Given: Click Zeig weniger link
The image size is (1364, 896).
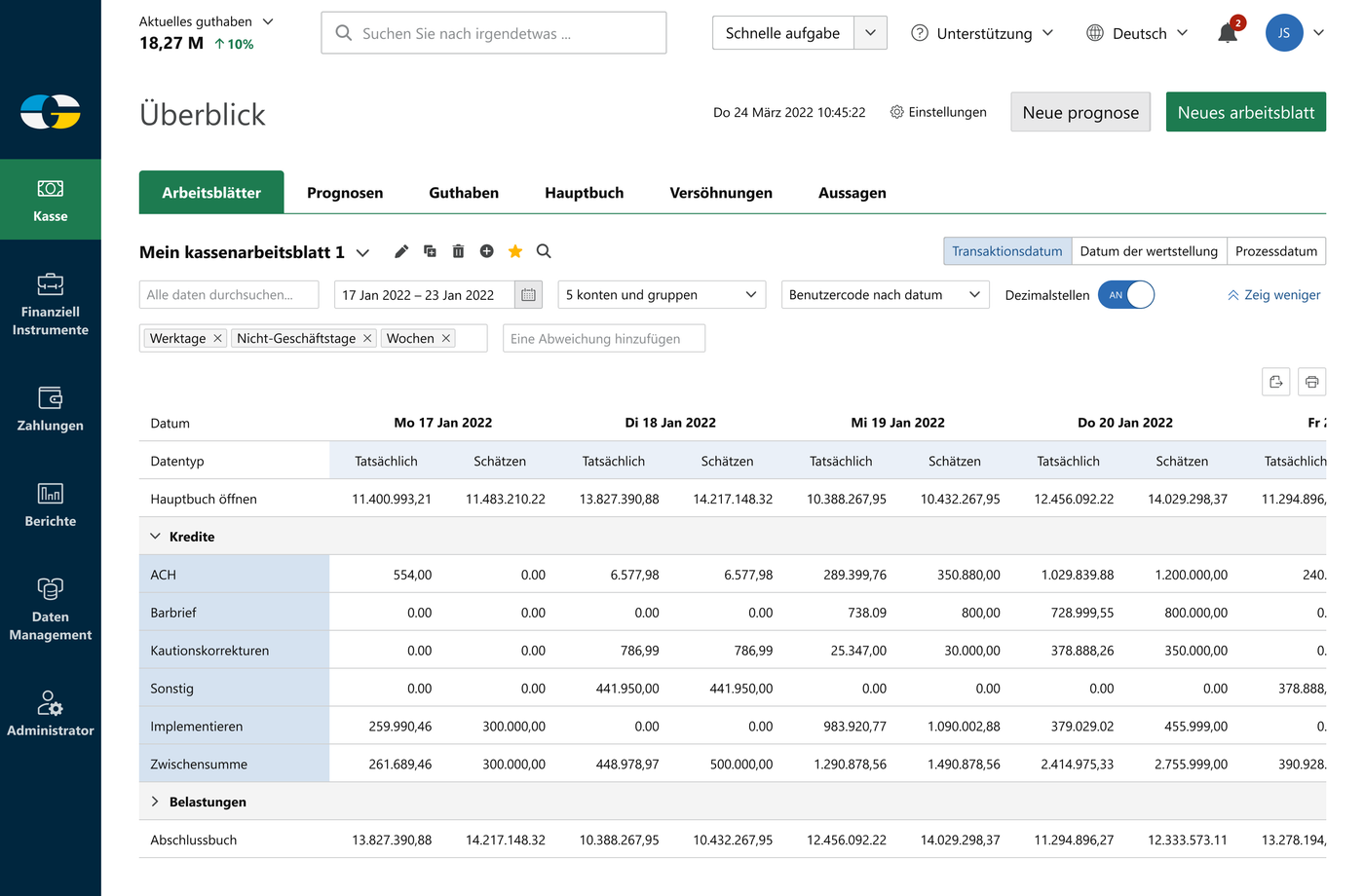Looking at the screenshot, I should (x=1273, y=295).
